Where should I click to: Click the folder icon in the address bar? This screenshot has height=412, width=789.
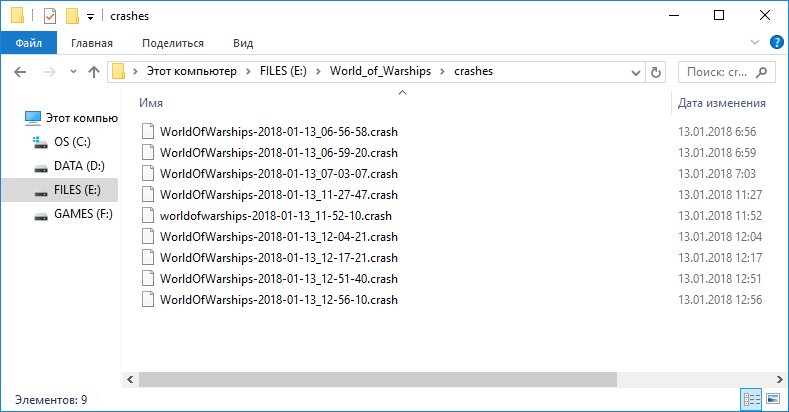[x=118, y=71]
